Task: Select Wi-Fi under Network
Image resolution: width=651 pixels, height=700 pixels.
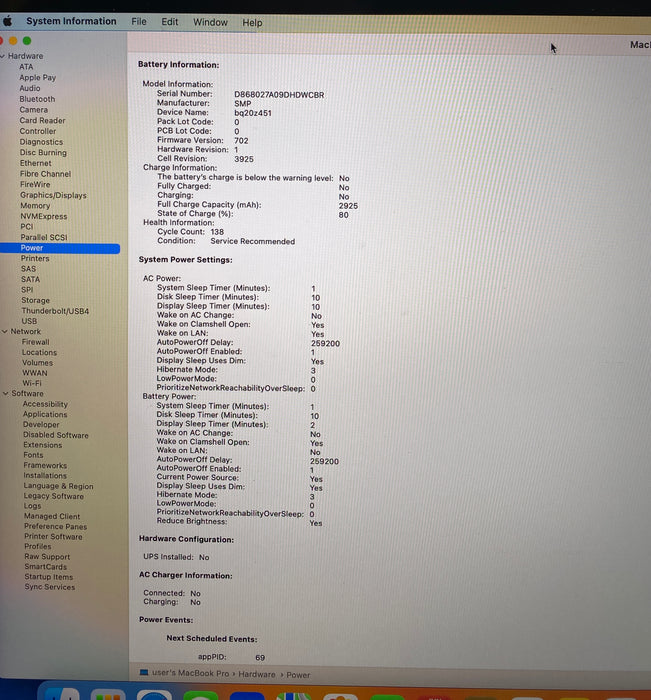Action: tap(32, 383)
